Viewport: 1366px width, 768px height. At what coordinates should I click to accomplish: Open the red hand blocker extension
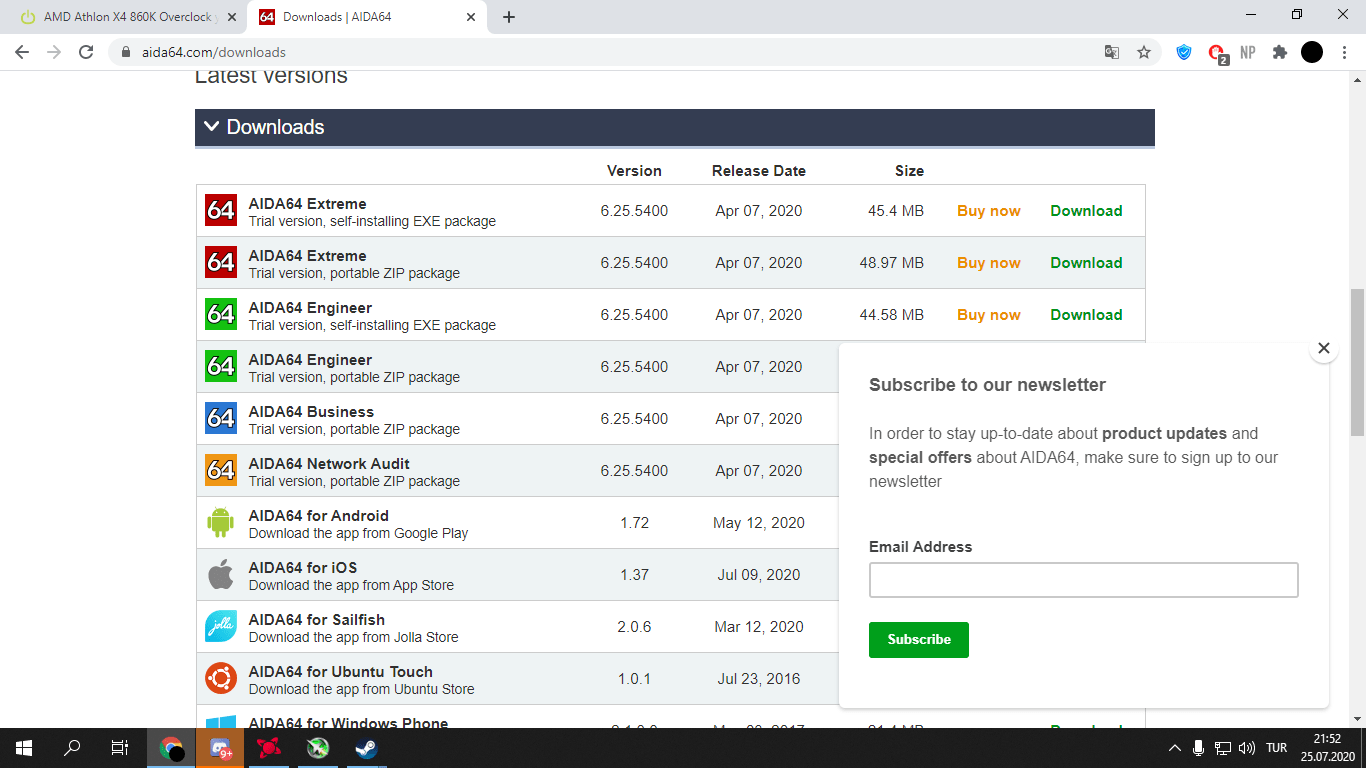[1217, 53]
